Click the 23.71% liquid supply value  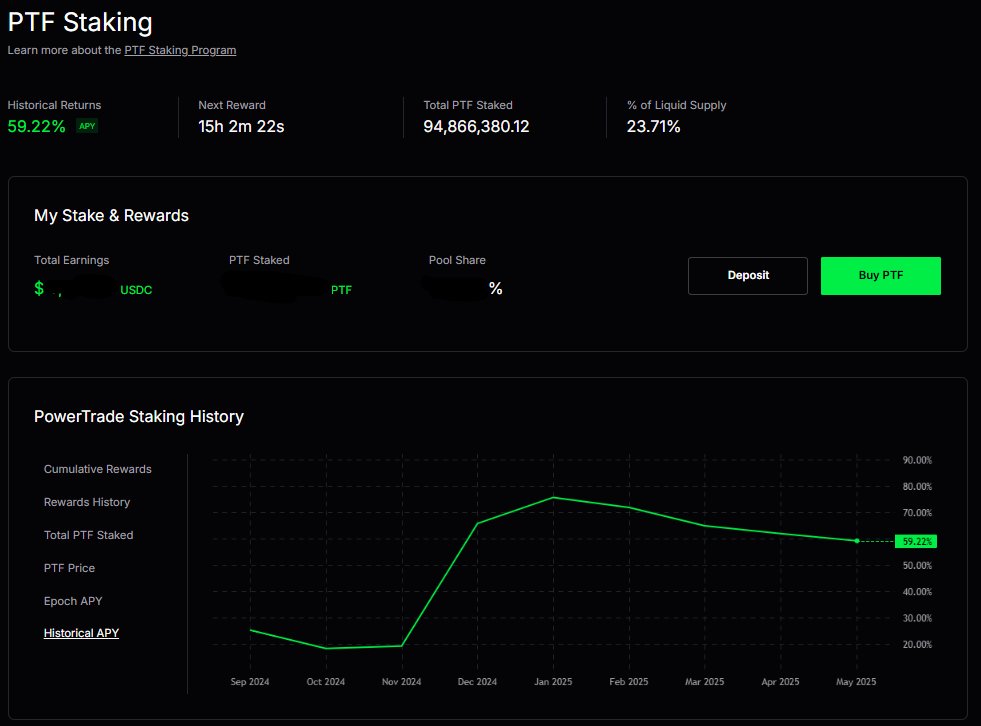tap(653, 126)
